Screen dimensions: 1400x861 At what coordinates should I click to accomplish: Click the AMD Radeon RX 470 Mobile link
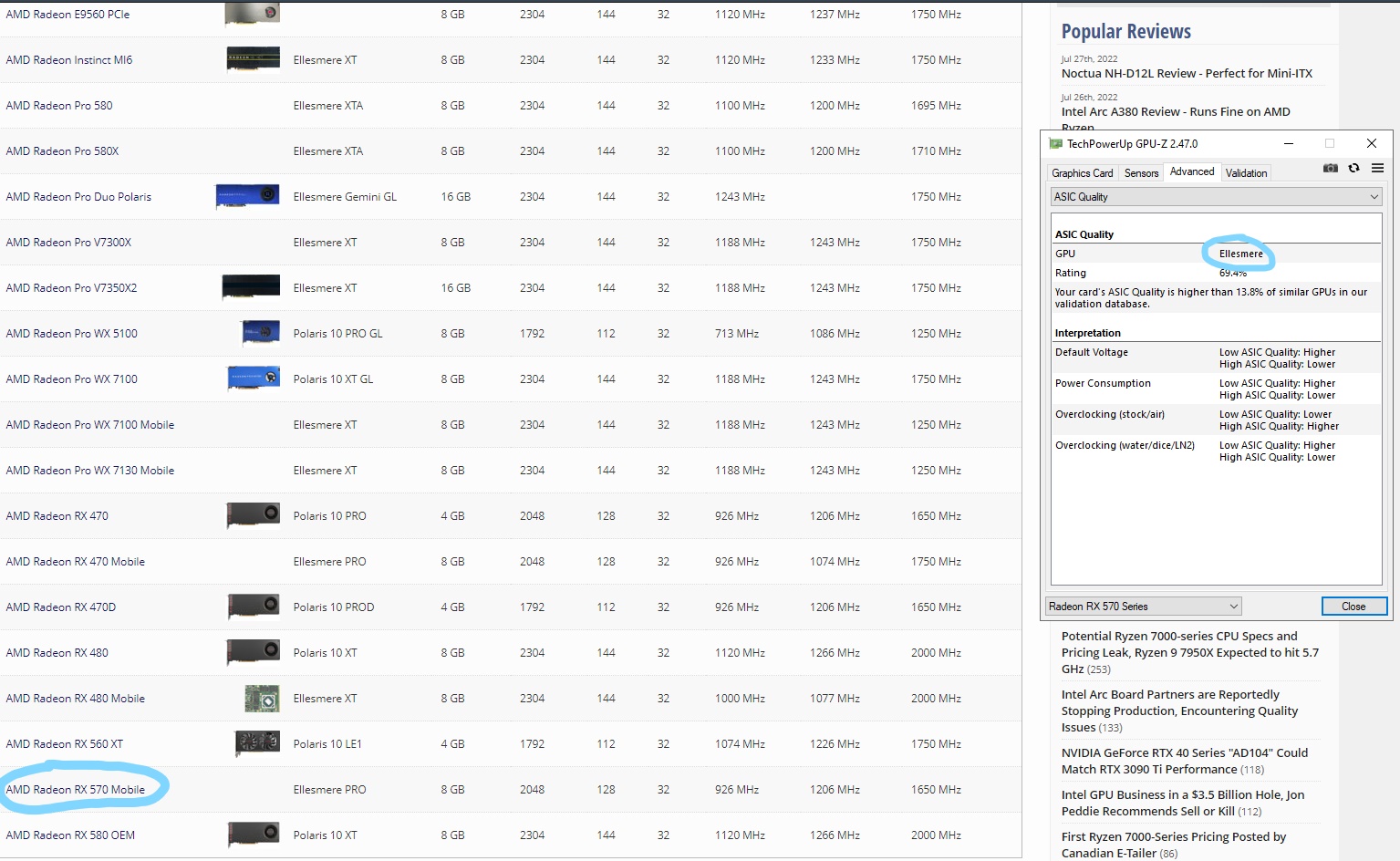coord(76,562)
